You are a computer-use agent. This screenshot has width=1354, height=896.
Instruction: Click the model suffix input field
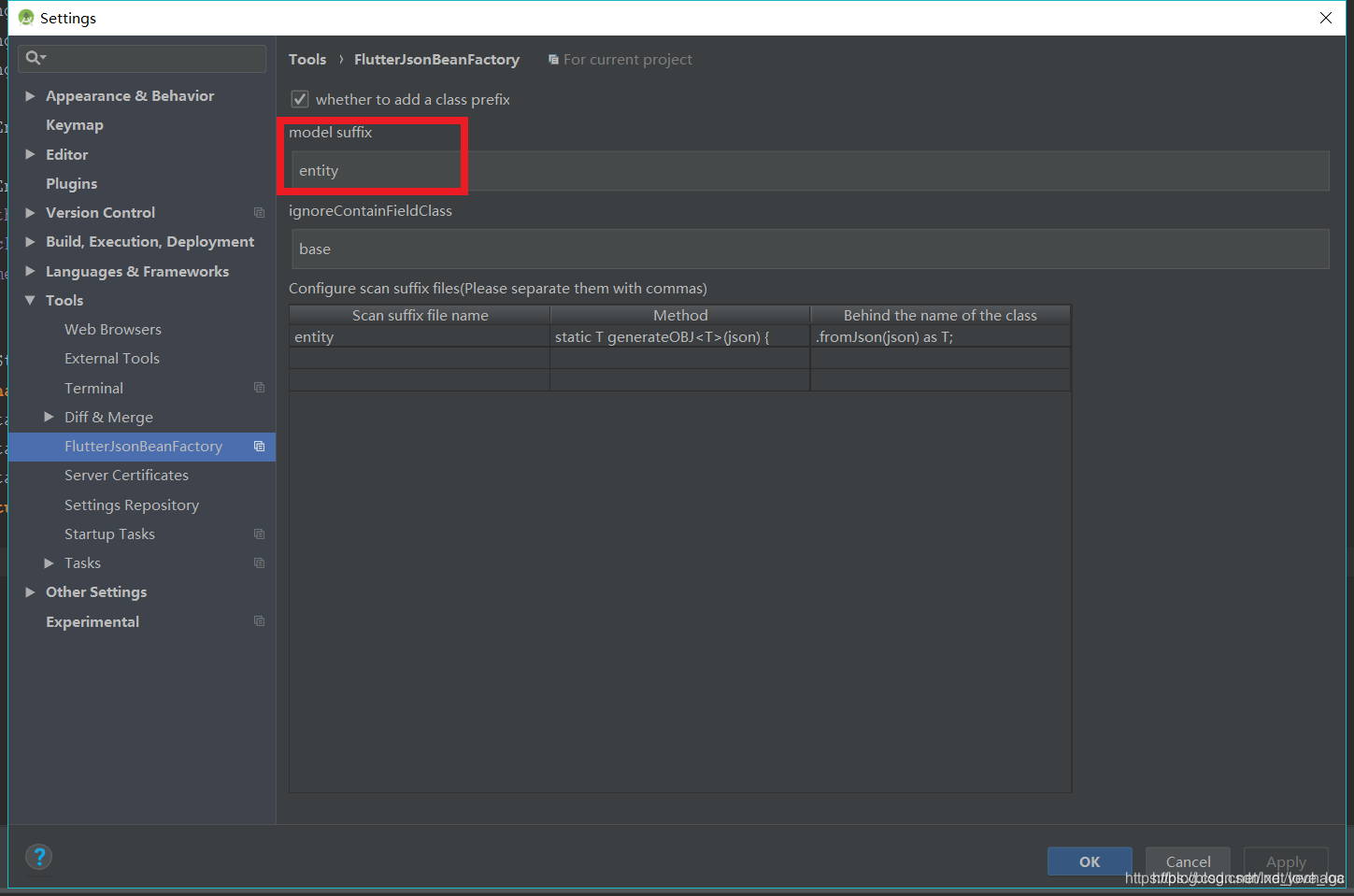810,171
